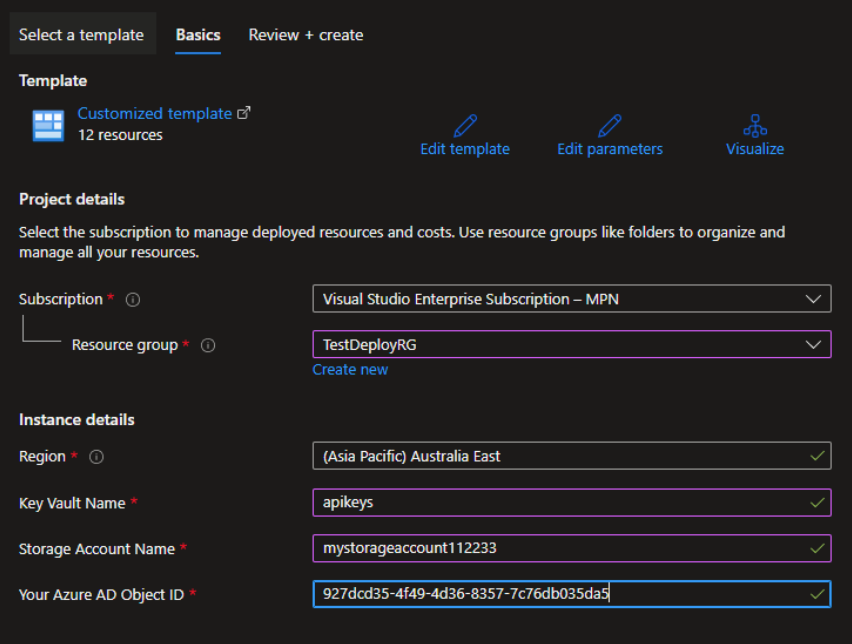Click the Storage Account Name validation checkmark

[x=817, y=548]
